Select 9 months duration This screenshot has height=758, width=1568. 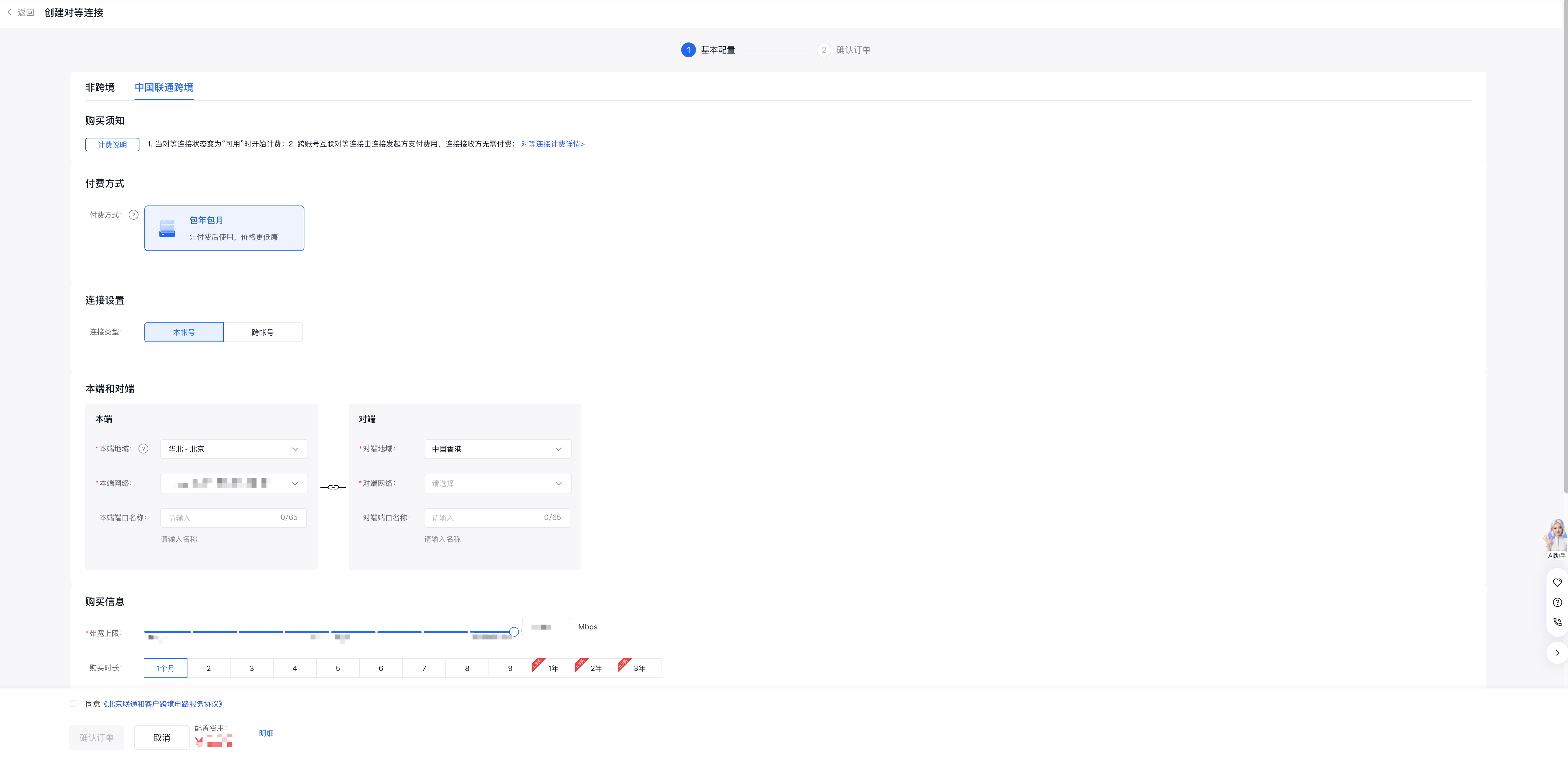pos(510,668)
